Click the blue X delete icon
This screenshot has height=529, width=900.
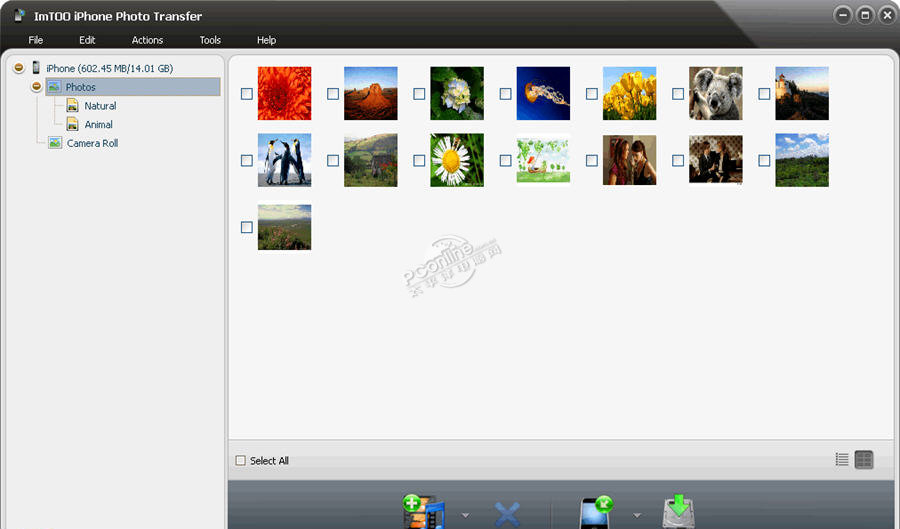pyautogui.click(x=507, y=515)
